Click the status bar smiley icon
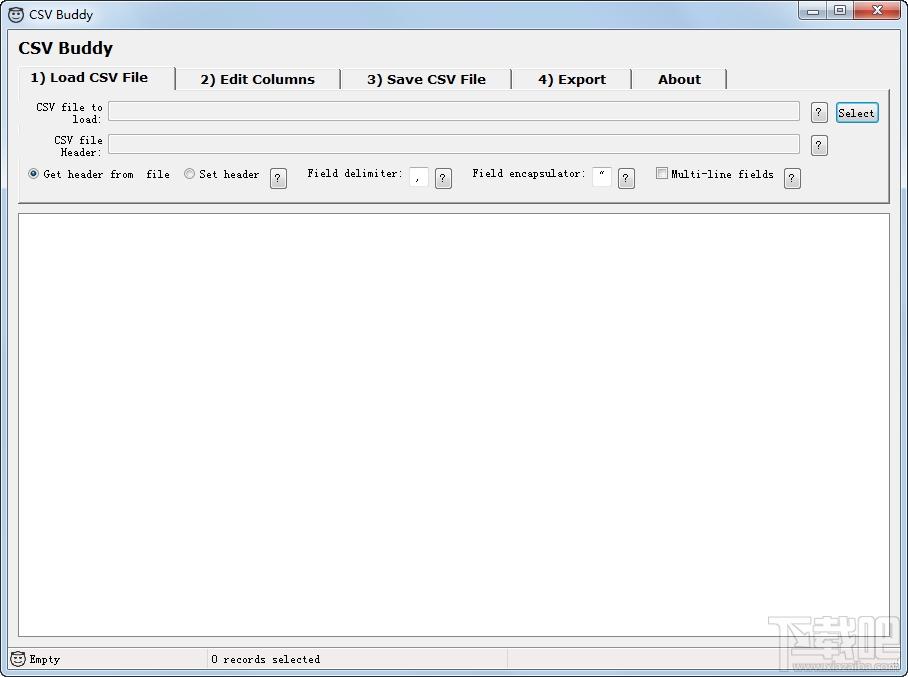 (18, 659)
